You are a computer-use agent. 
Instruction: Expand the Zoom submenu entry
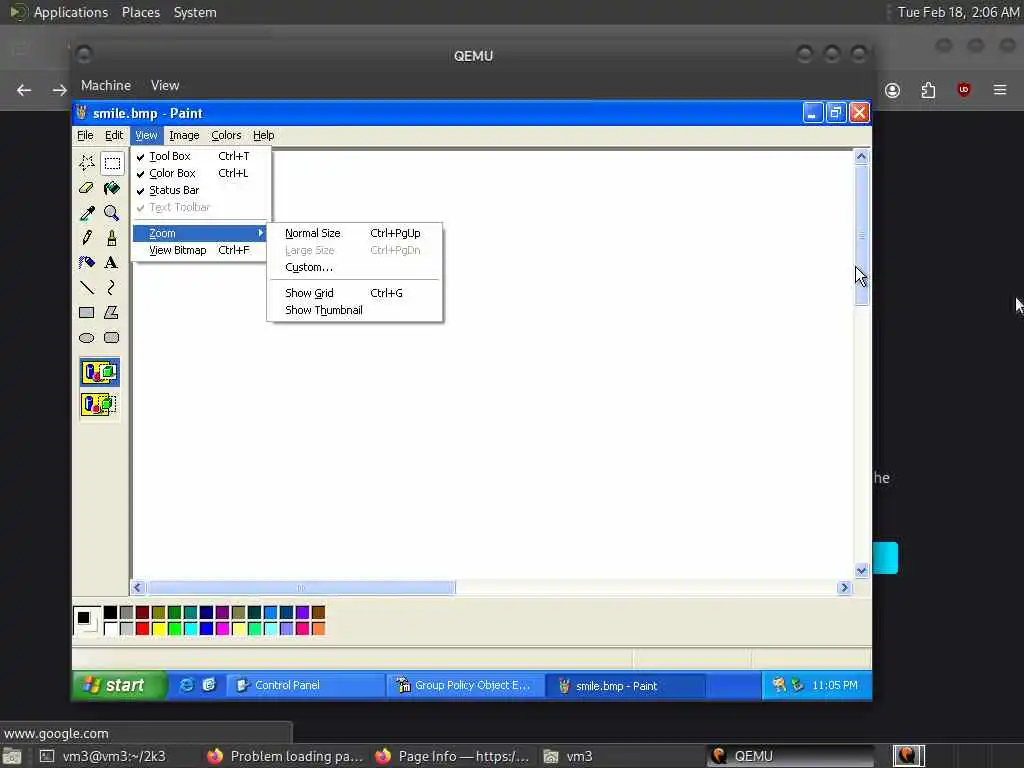point(200,233)
